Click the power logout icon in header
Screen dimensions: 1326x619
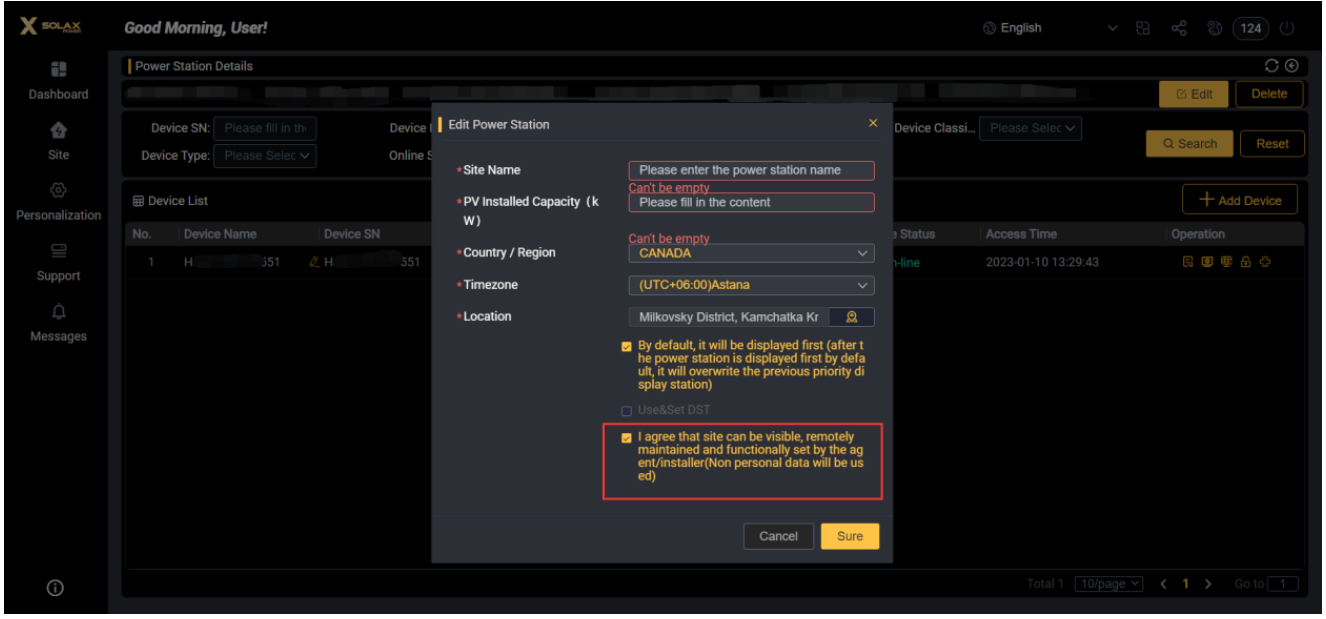[x=1287, y=28]
